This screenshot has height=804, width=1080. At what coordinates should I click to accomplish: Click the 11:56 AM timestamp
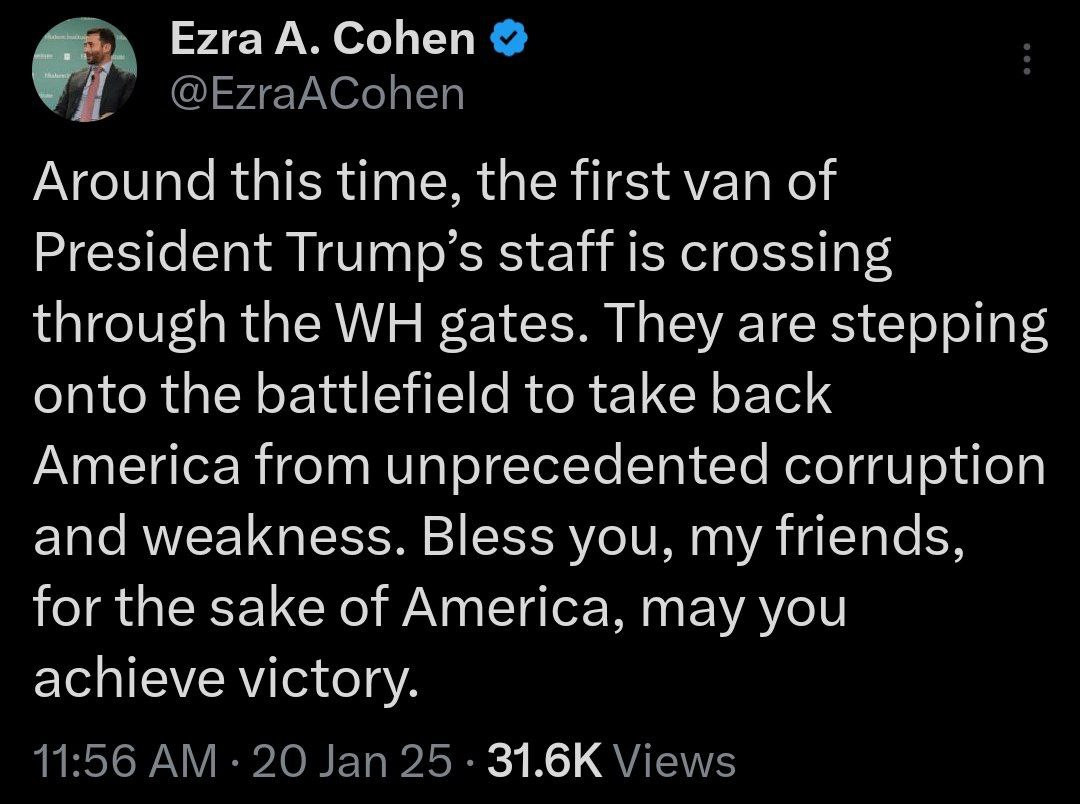[x=125, y=761]
